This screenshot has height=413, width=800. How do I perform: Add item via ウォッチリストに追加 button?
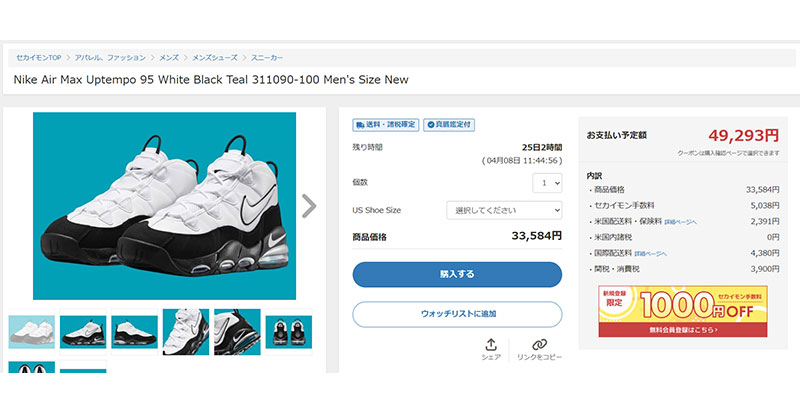coord(457,314)
